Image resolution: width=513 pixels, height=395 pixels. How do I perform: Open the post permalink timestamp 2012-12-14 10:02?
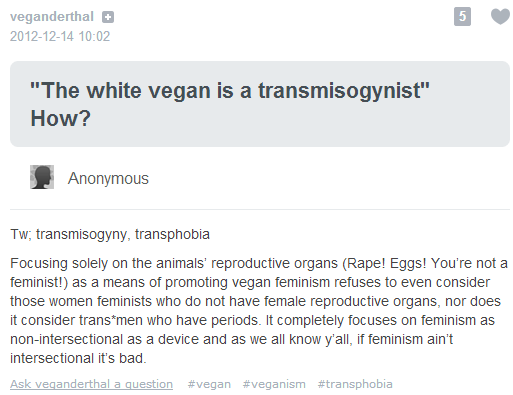pos(60,36)
